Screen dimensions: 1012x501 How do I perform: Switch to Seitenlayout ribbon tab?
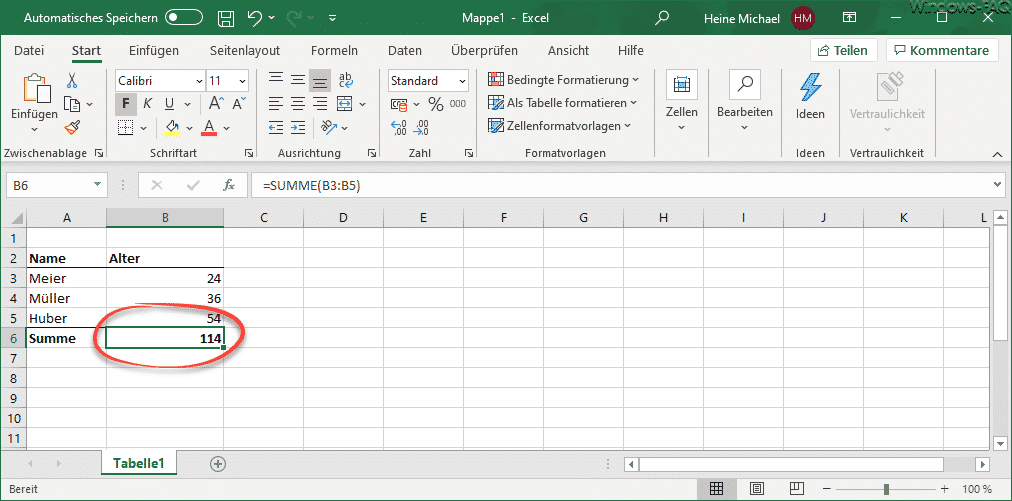point(245,50)
